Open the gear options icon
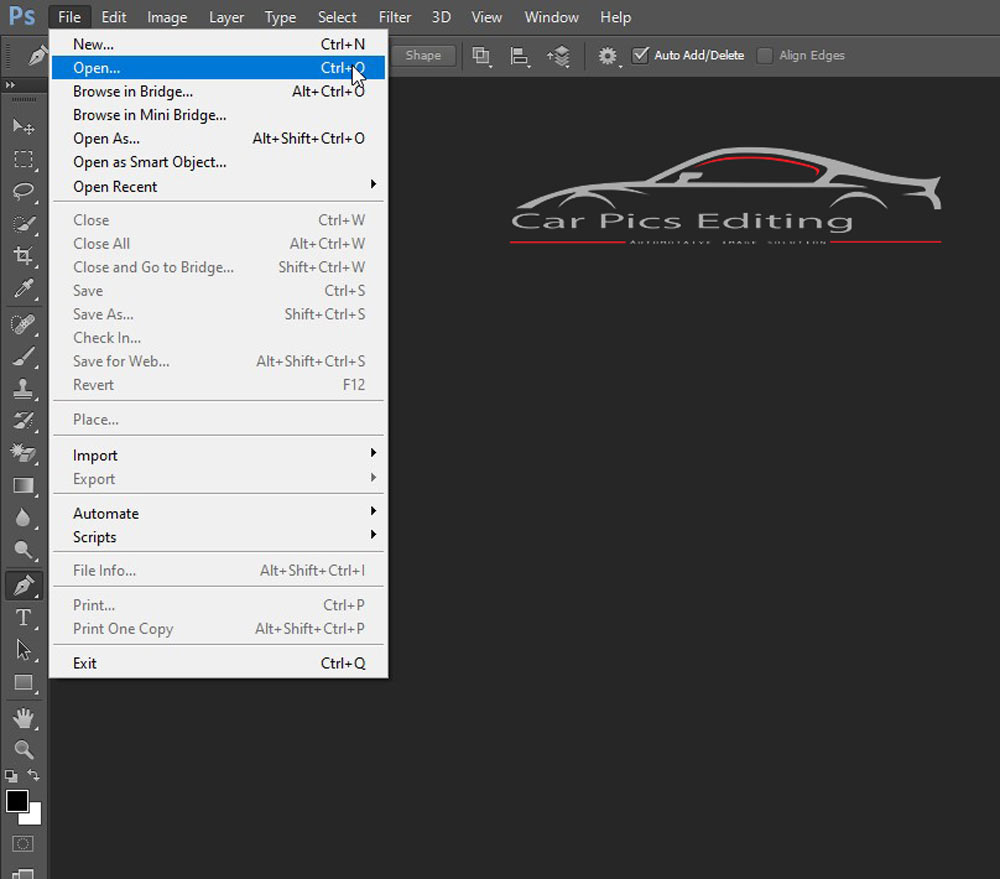1000x879 pixels. pyautogui.click(x=608, y=56)
